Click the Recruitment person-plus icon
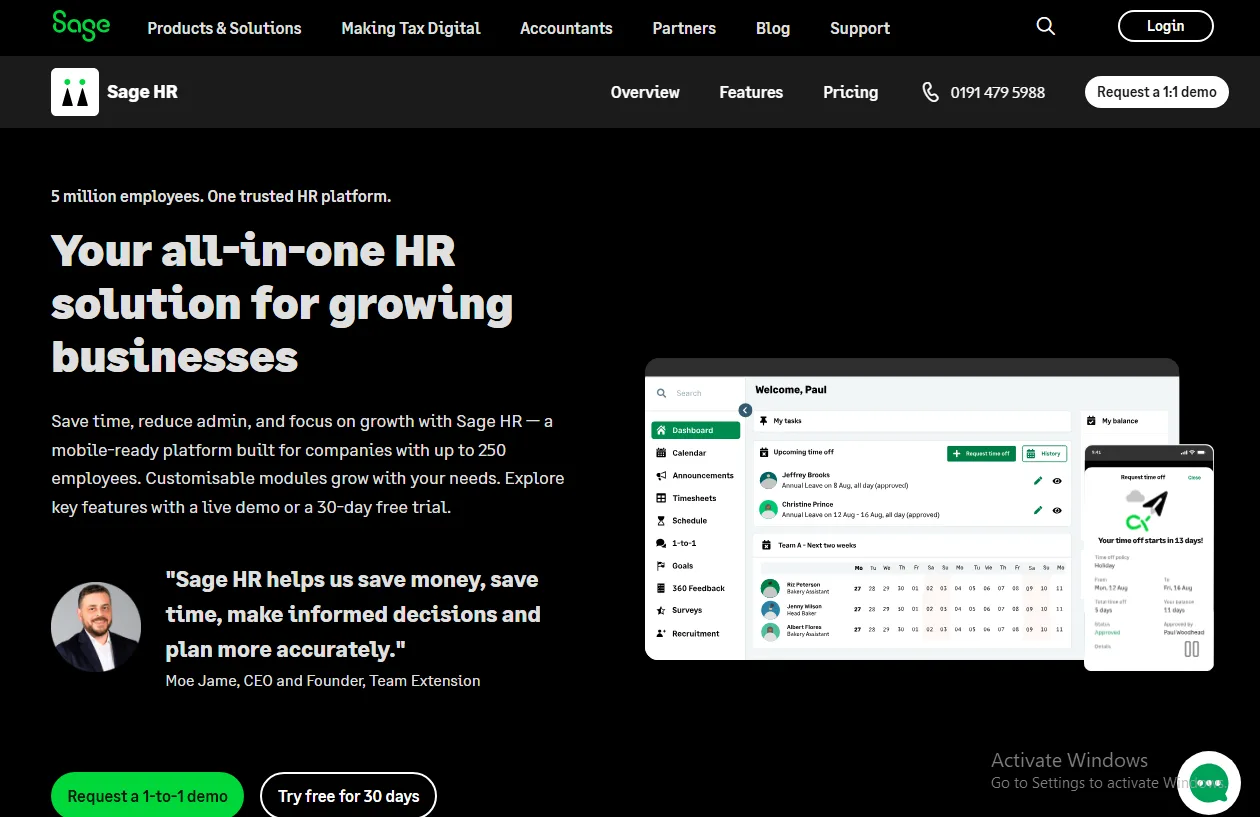The height and width of the screenshot is (817, 1260). pyautogui.click(x=661, y=633)
